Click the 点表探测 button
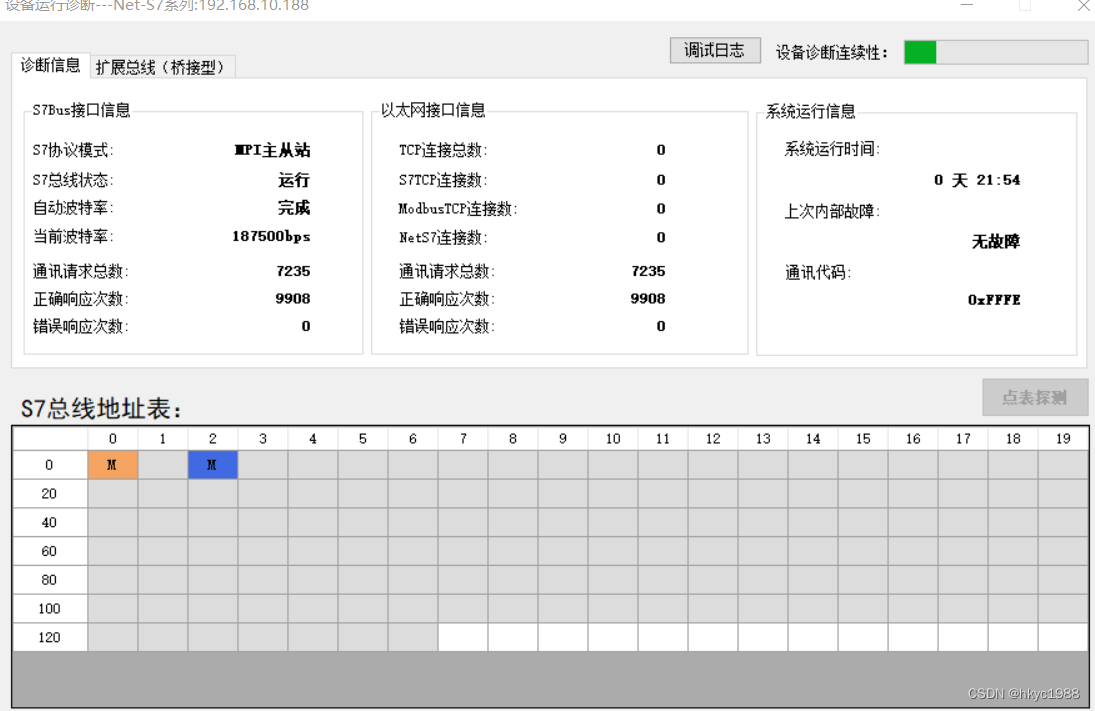The image size is (1095, 711). pyautogui.click(x=1034, y=397)
